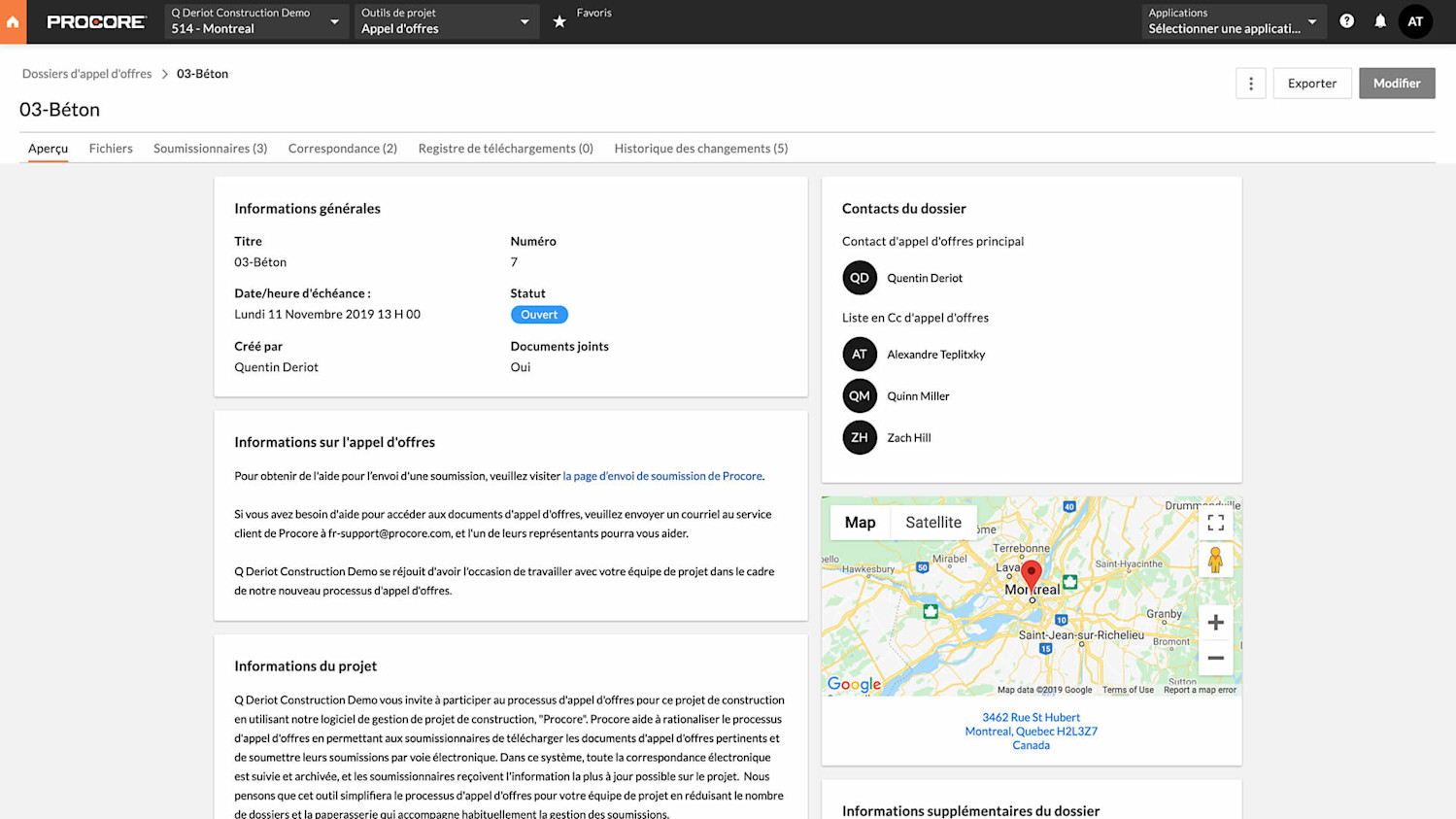
Task: Click the red location pin on Montreal
Action: click(1032, 574)
